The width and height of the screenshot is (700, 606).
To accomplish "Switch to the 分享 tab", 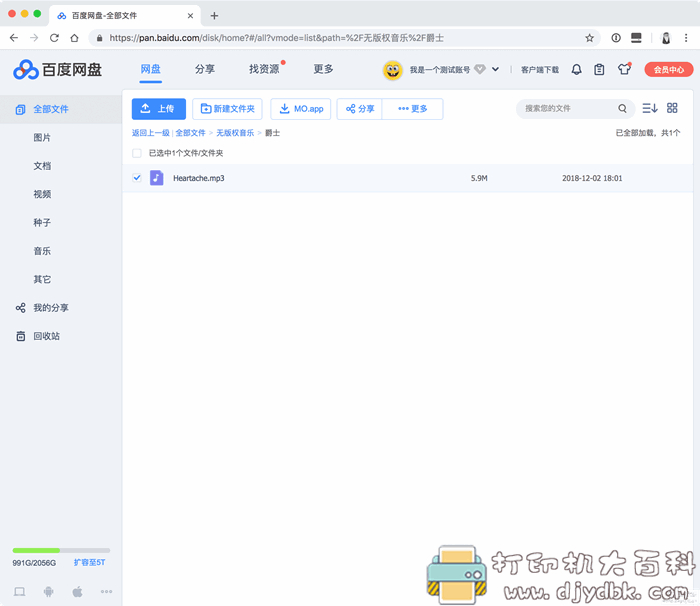I will tap(205, 69).
